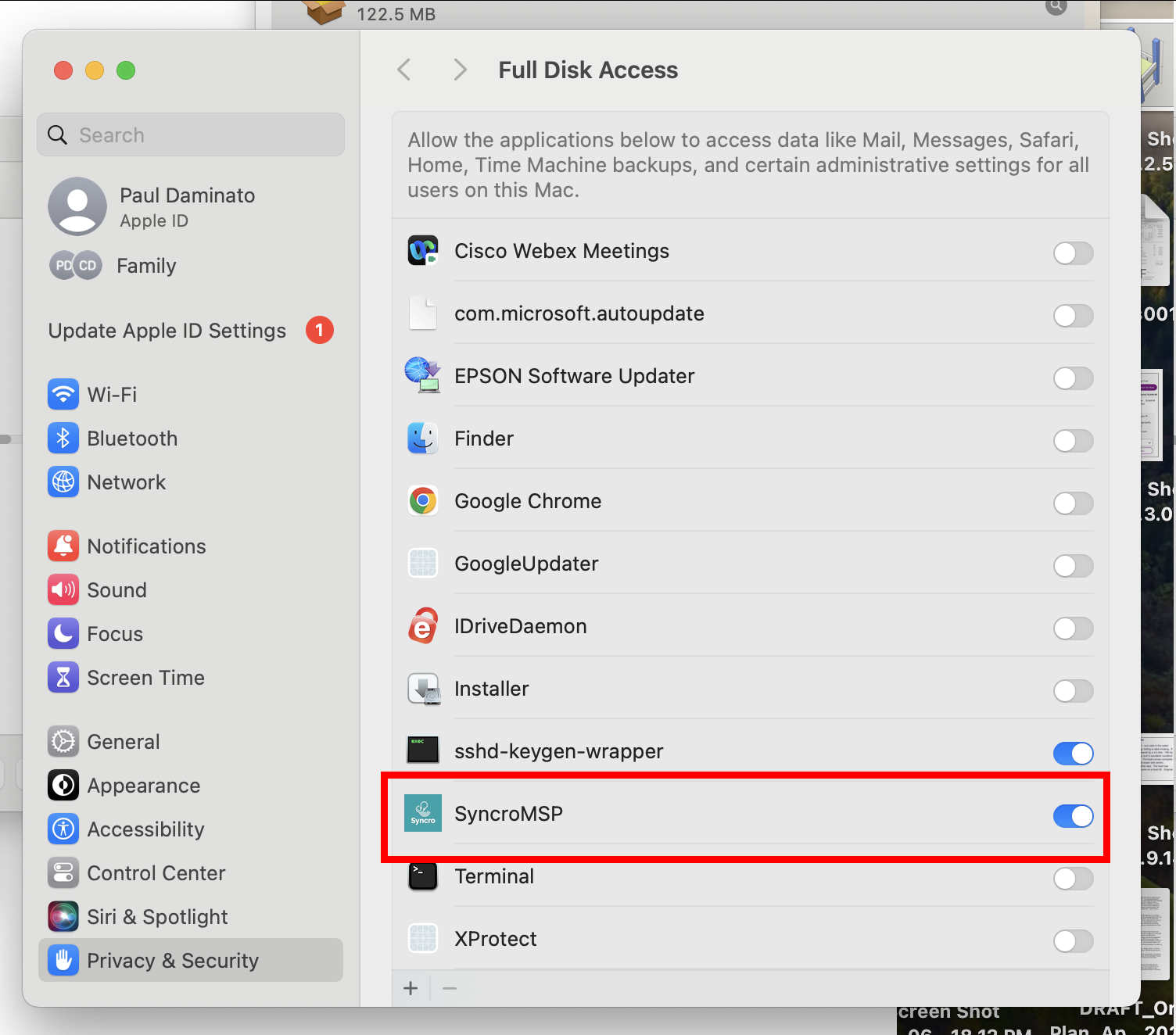
Task: Click the Google Chrome app icon
Action: point(423,500)
